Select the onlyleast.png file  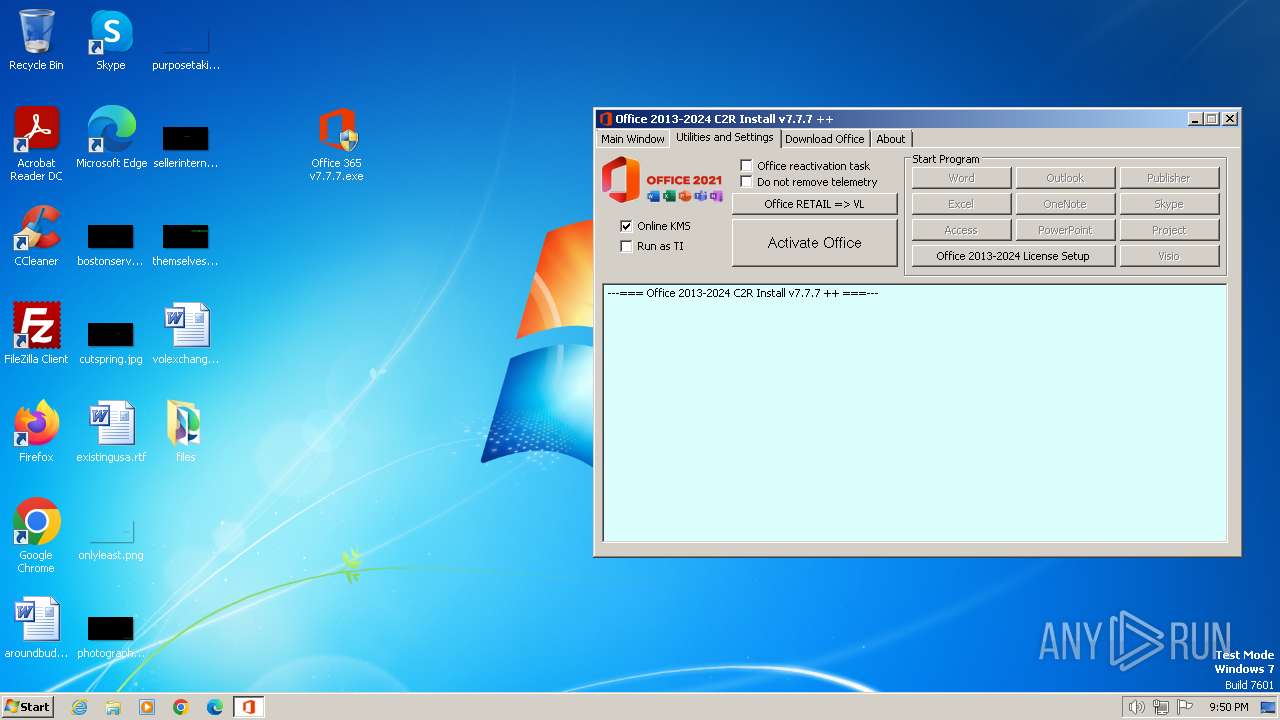point(111,540)
